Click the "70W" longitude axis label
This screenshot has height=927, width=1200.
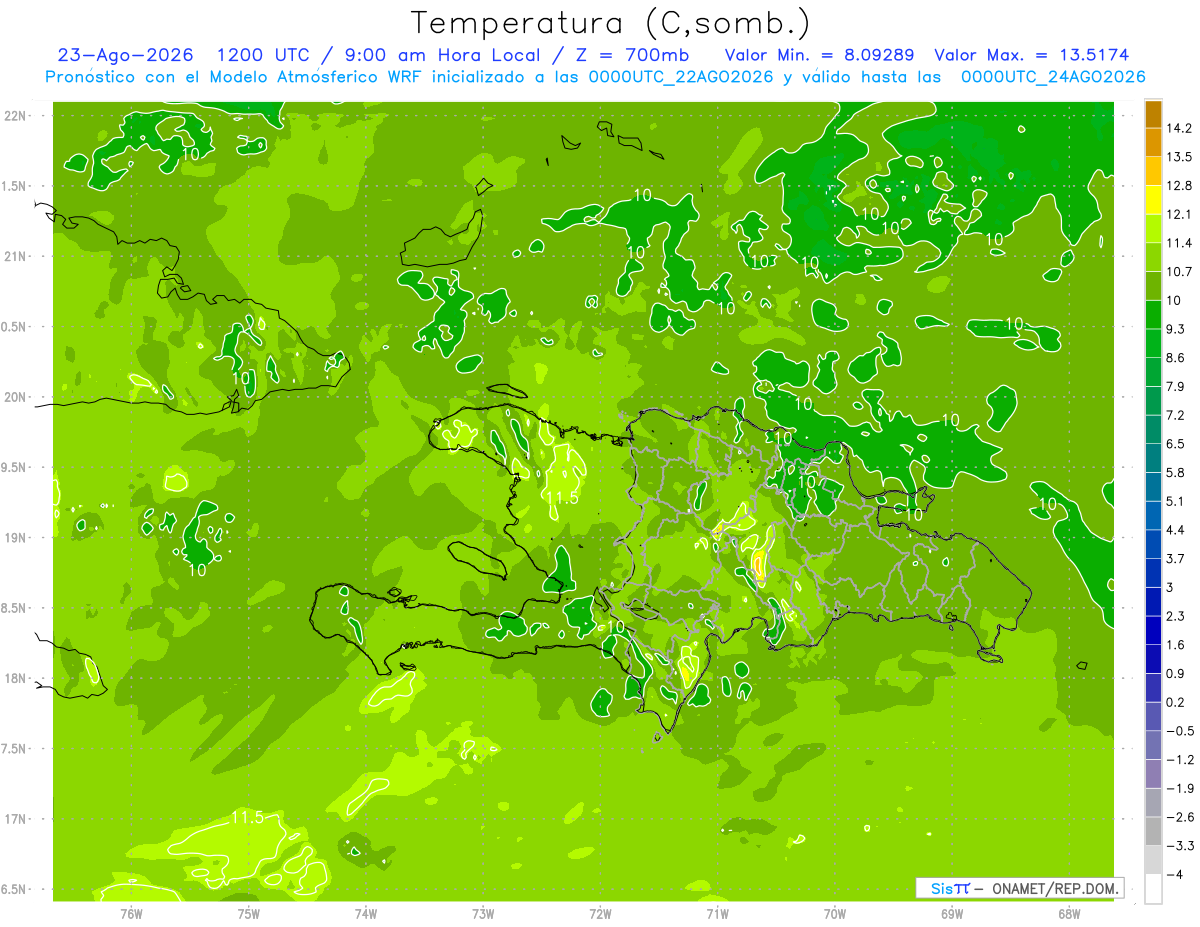coord(835,914)
